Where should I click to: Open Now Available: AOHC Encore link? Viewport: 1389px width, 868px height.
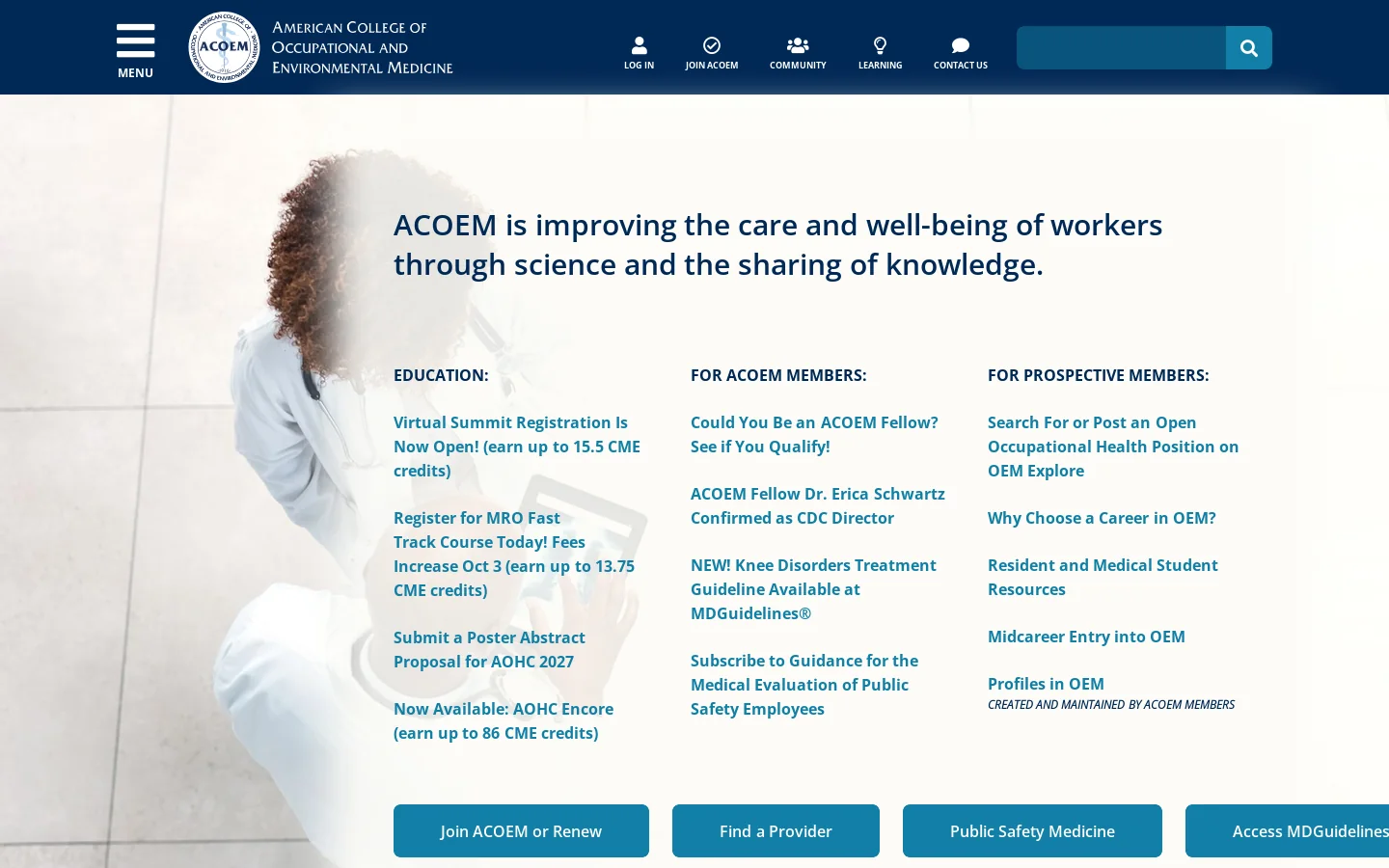(x=504, y=721)
